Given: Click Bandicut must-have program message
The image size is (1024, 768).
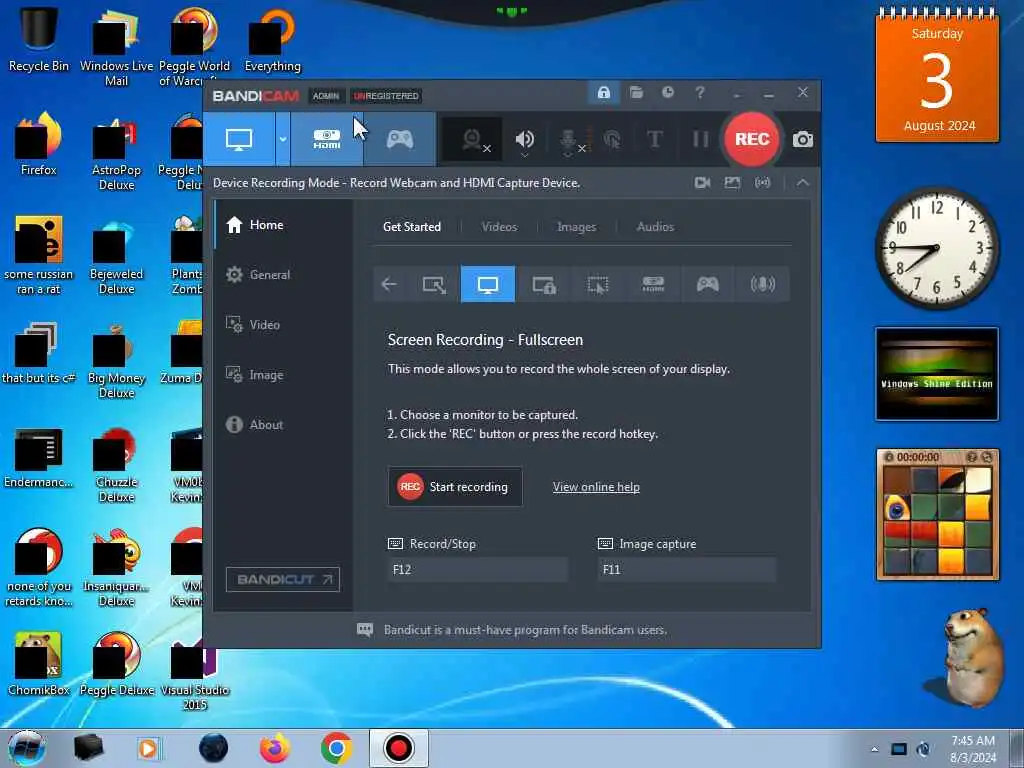Looking at the screenshot, I should click(x=525, y=630).
